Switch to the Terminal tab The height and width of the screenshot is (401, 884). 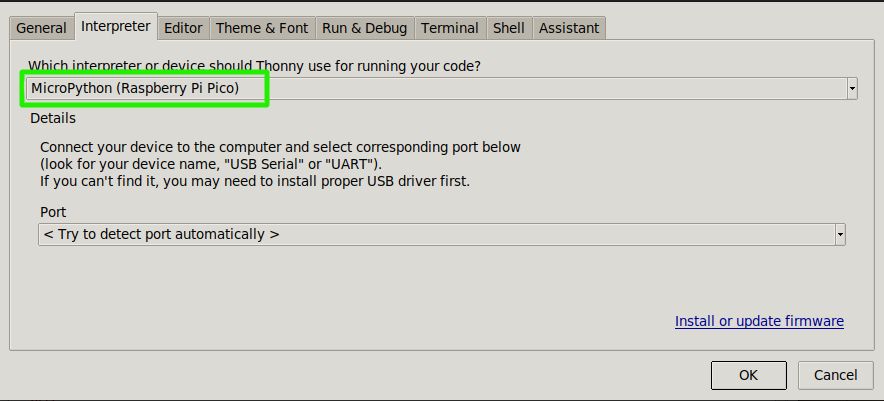[450, 28]
